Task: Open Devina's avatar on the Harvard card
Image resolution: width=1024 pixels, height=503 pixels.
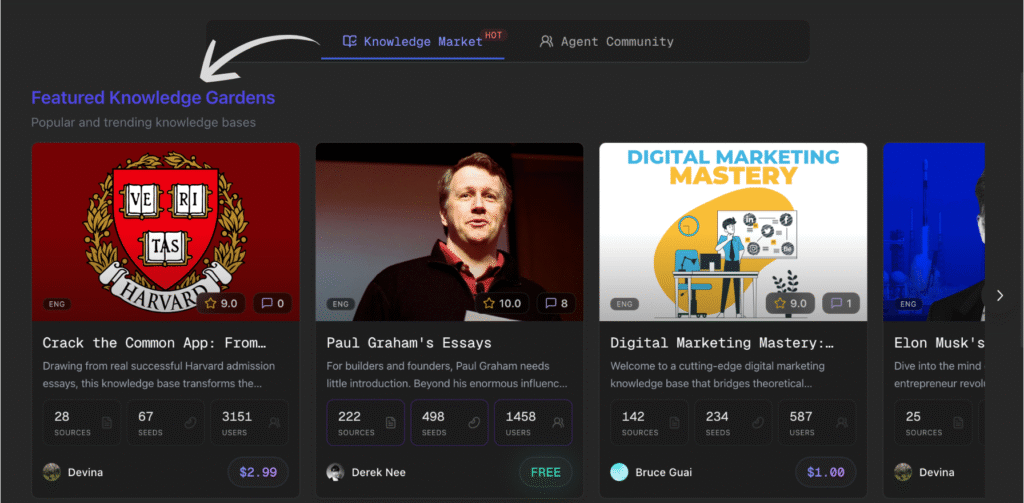Action: (x=52, y=472)
